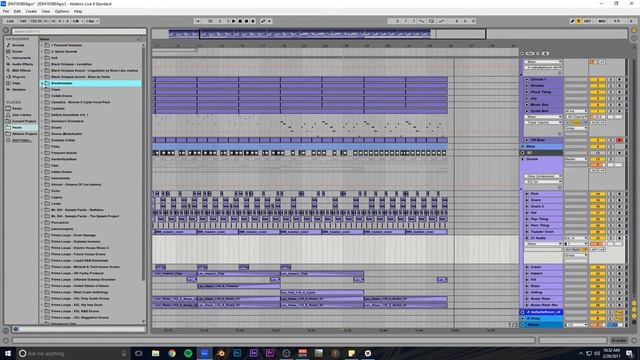Viewport: 640px width, 360px height.
Task: Click the Master track volume value
Action: [x=597, y=325]
